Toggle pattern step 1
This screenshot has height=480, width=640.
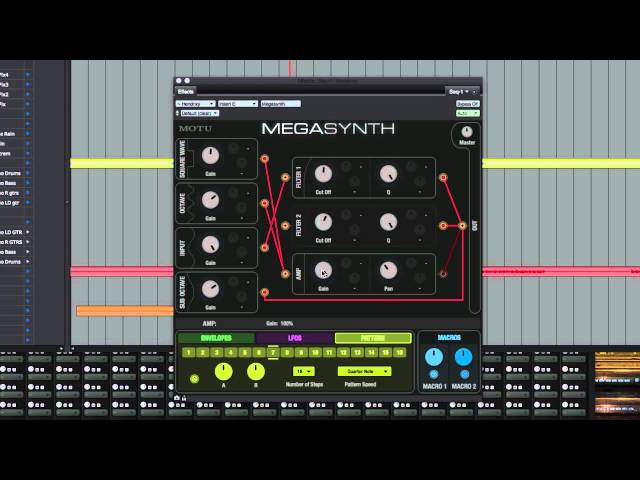[188, 352]
